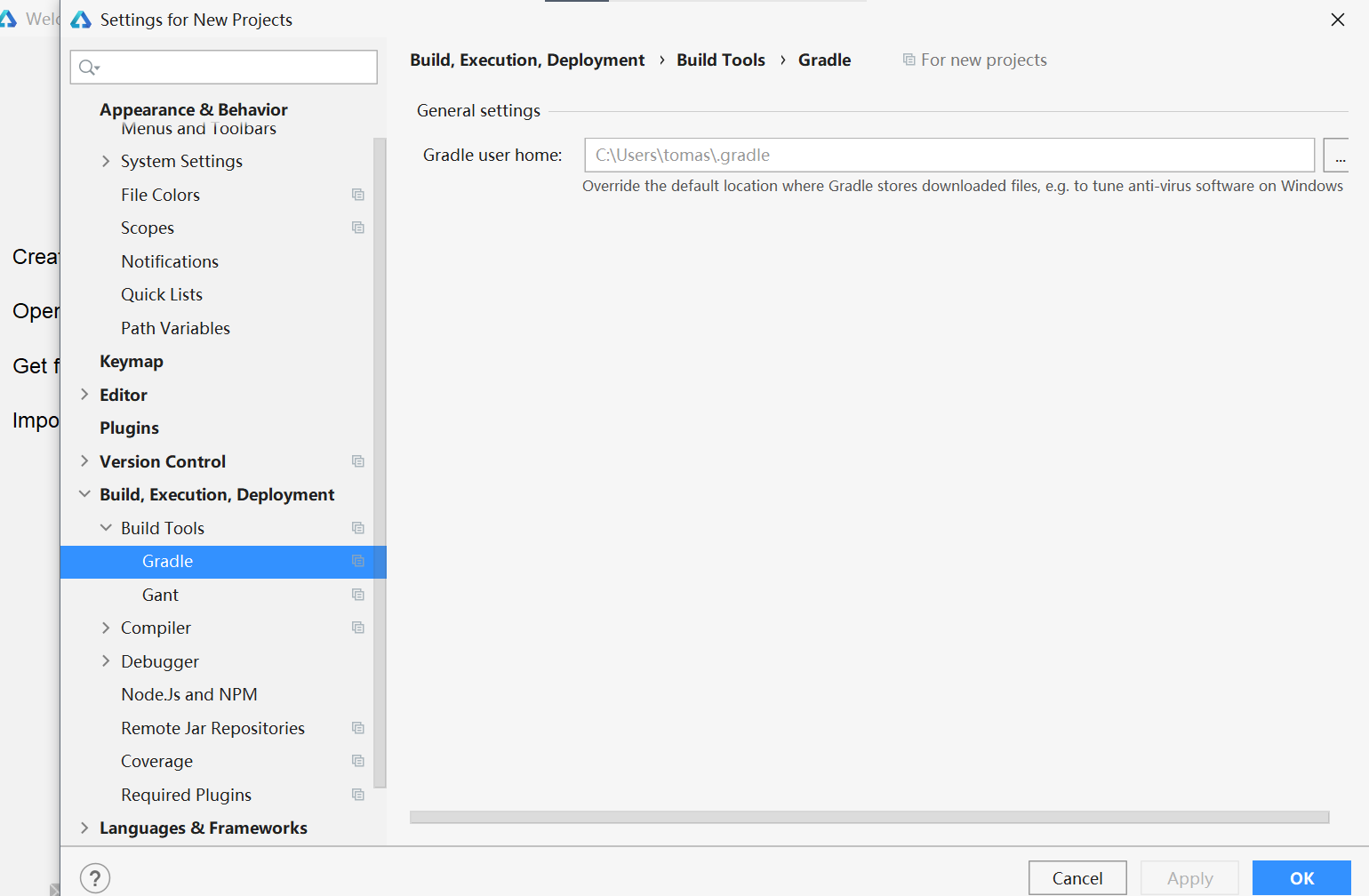The image size is (1369, 896).
Task: Select the Plugins category
Action: [129, 428]
